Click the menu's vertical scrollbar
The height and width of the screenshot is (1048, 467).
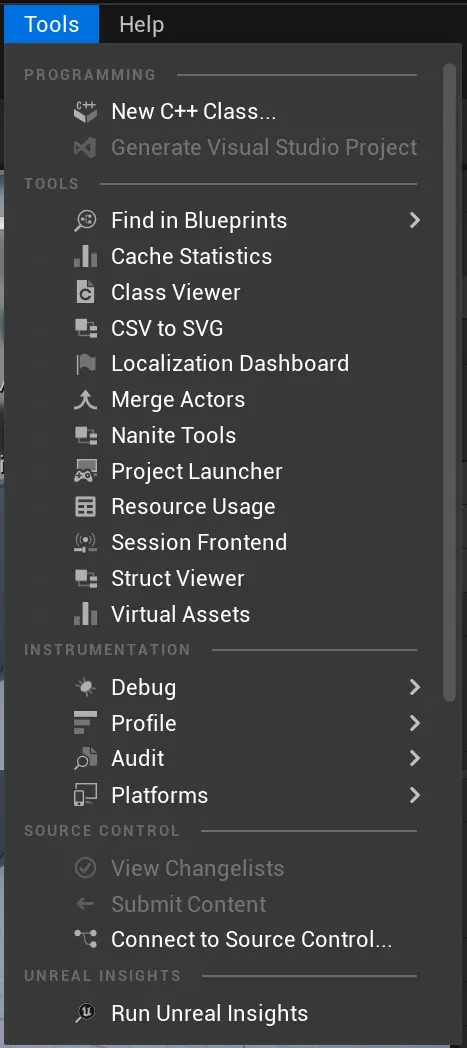point(450,382)
